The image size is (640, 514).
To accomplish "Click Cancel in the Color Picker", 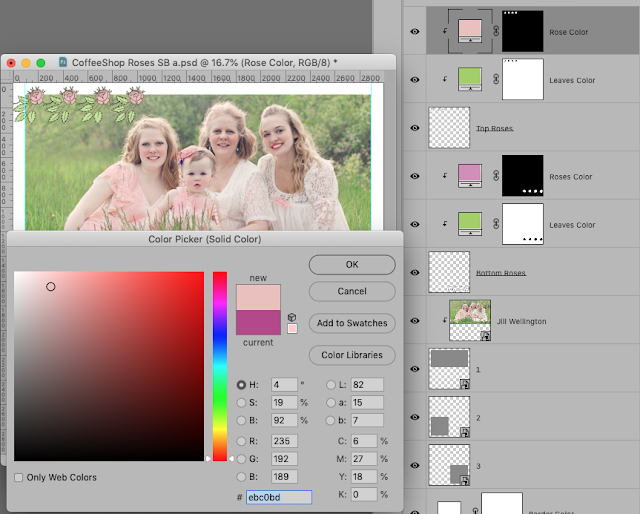I will [352, 291].
